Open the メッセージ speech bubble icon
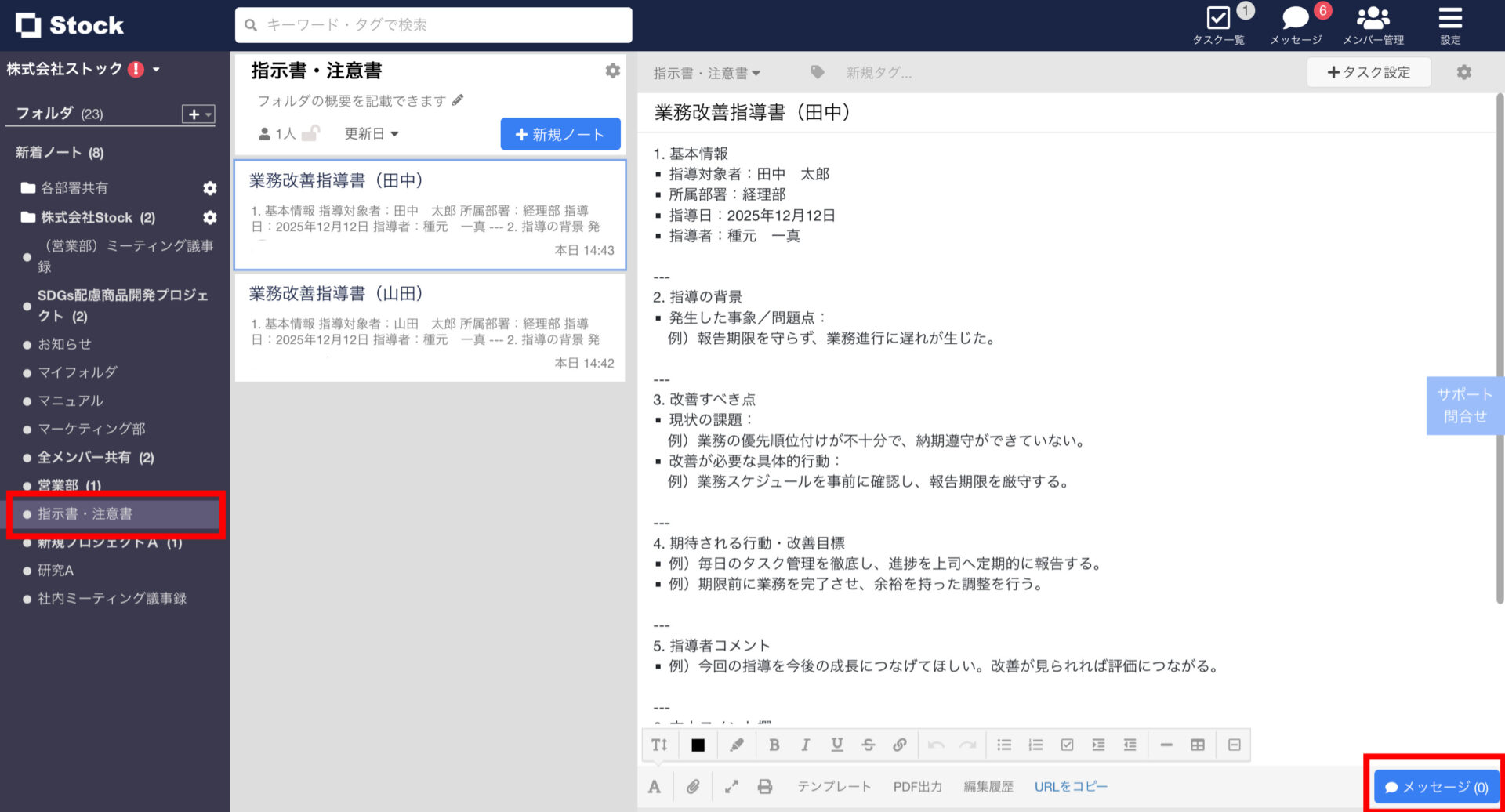Image resolution: width=1505 pixels, height=812 pixels. click(x=1294, y=16)
